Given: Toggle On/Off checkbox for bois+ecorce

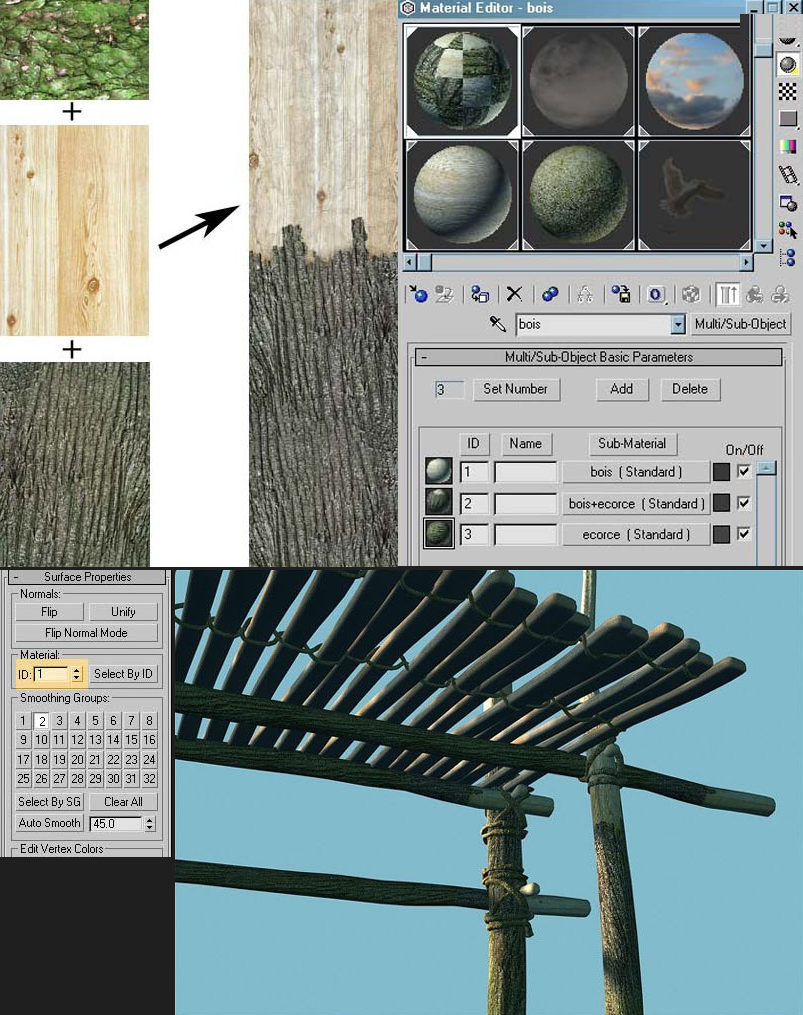Looking at the screenshot, I should [743, 503].
